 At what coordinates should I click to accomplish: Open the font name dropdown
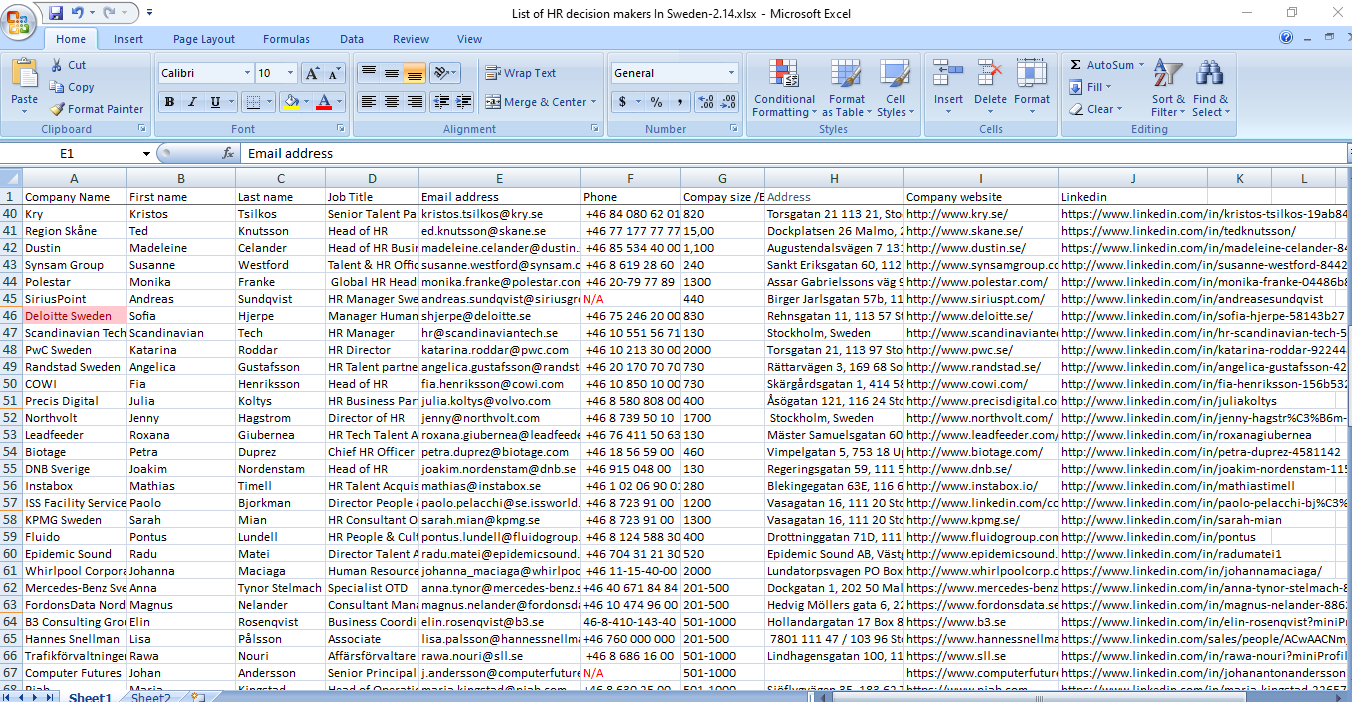tap(247, 73)
